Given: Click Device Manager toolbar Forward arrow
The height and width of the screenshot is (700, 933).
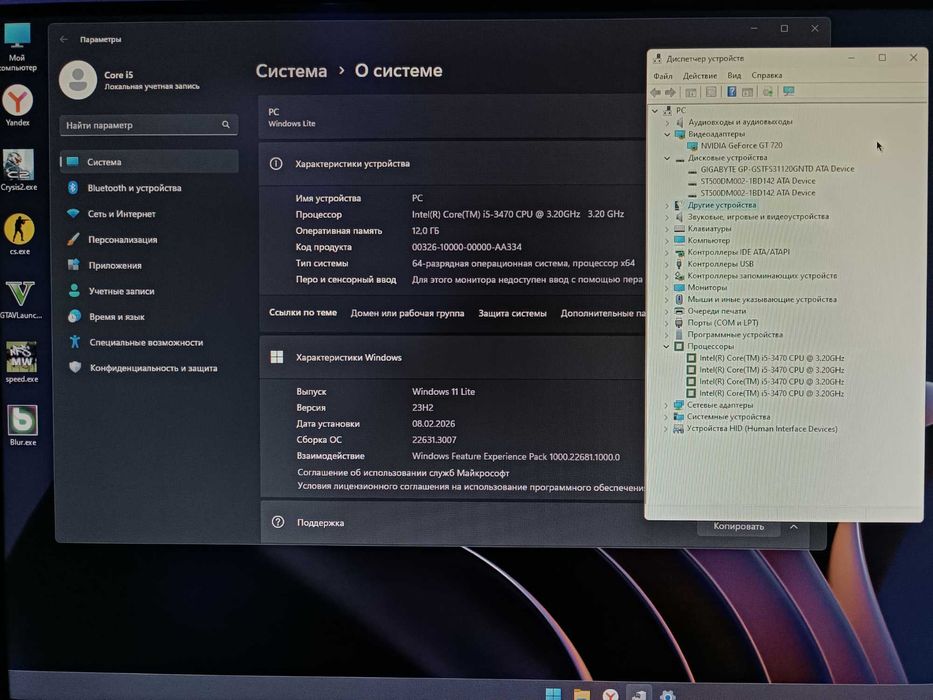Looking at the screenshot, I should [x=670, y=92].
